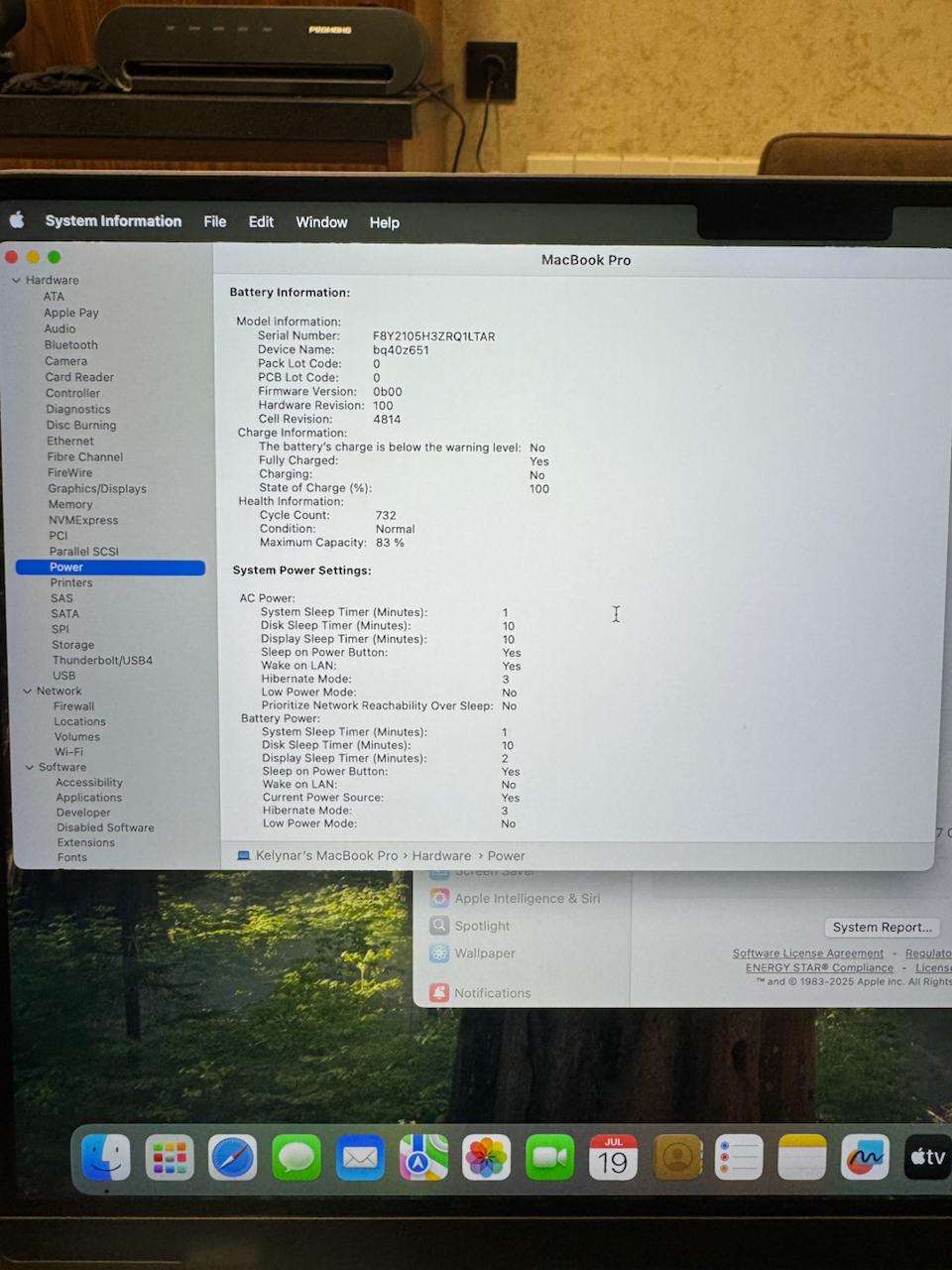Click the Maximum Capacity 83 % value
The width and height of the screenshot is (952, 1270).
click(x=390, y=543)
